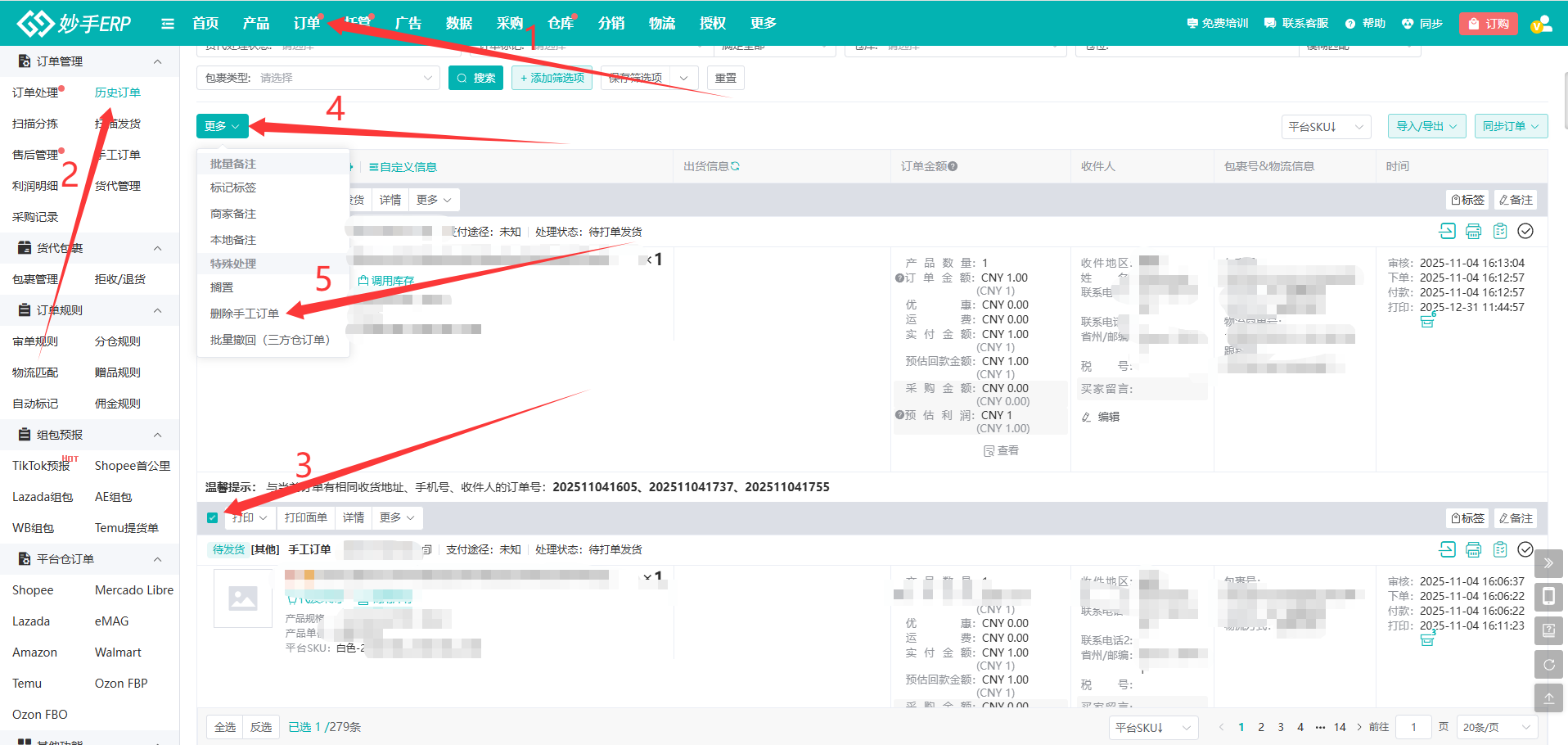Open the 平台SKU sort dropdown at top
The image size is (1568, 745).
(1326, 127)
